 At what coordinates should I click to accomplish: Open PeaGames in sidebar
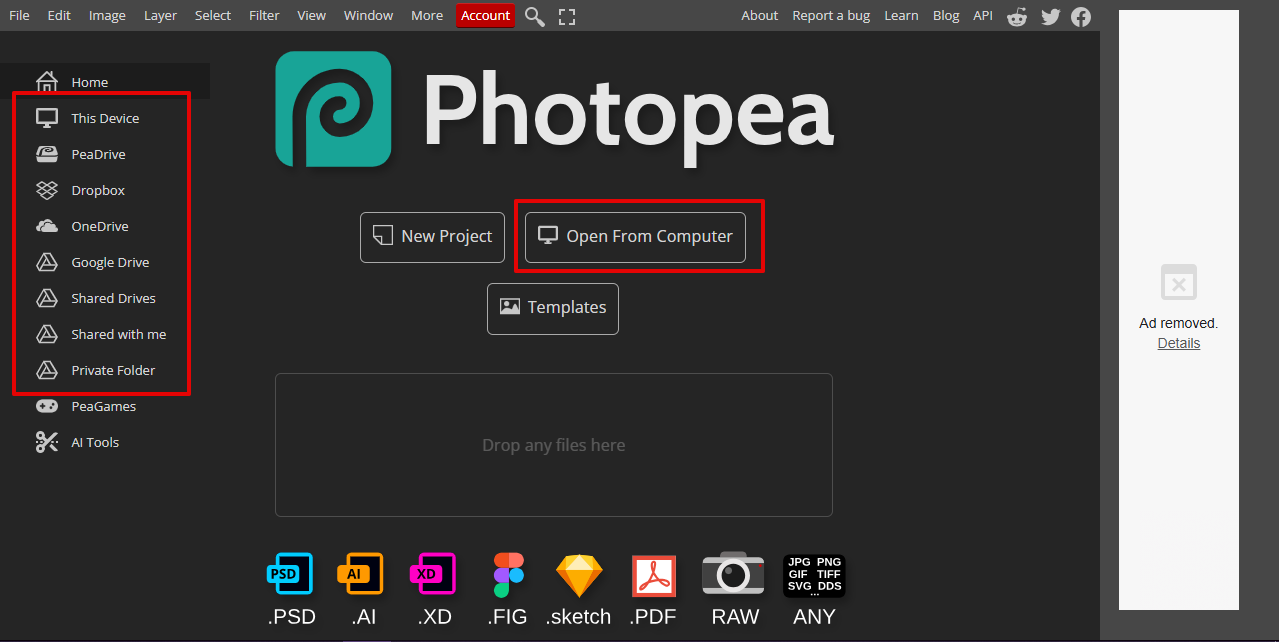click(x=105, y=406)
